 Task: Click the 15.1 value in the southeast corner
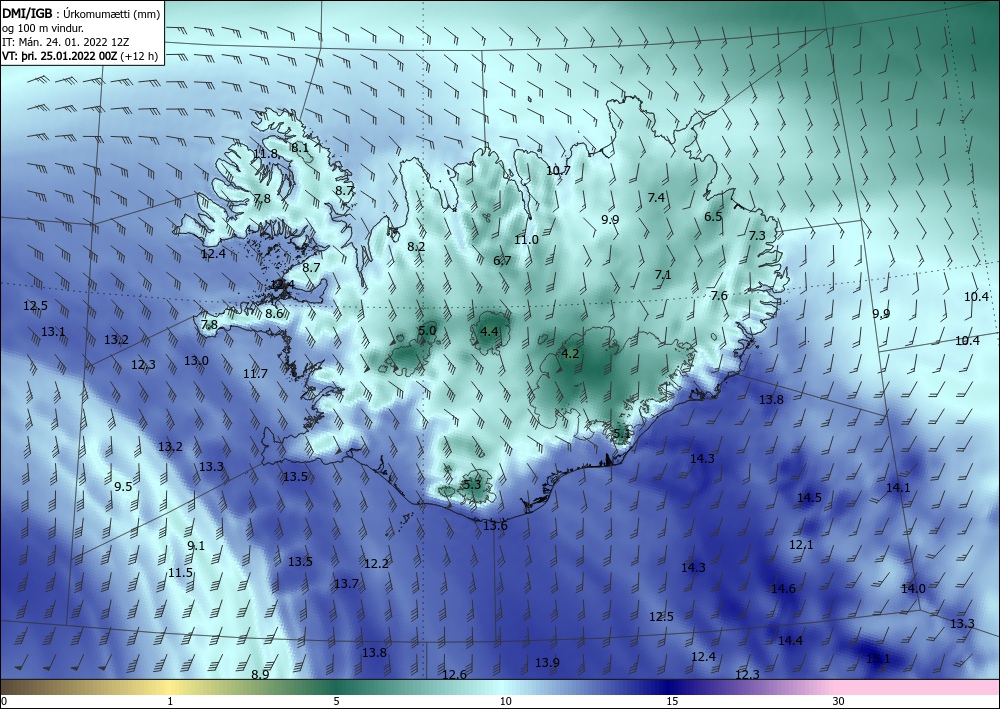pos(878,659)
